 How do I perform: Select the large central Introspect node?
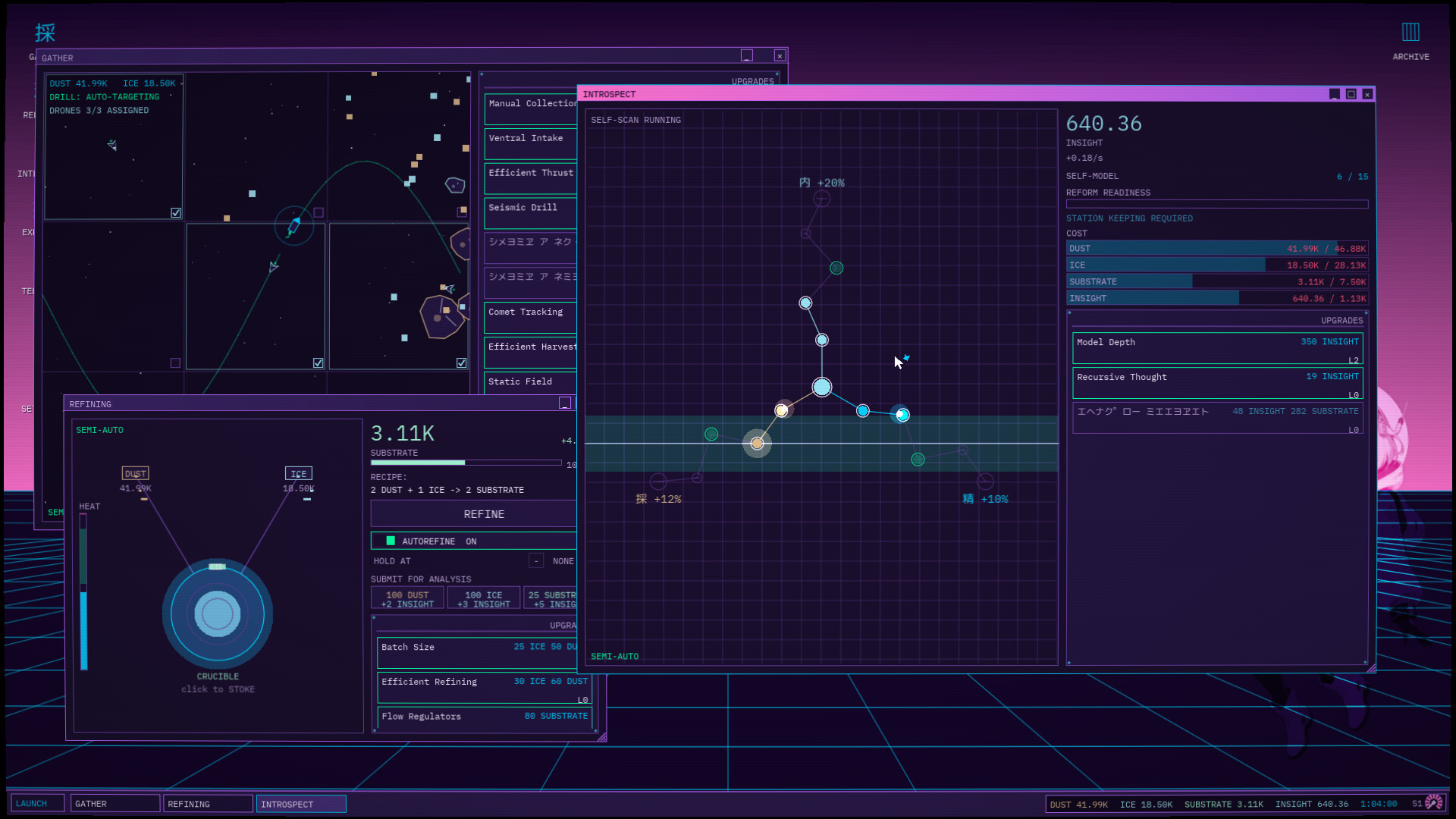822,388
